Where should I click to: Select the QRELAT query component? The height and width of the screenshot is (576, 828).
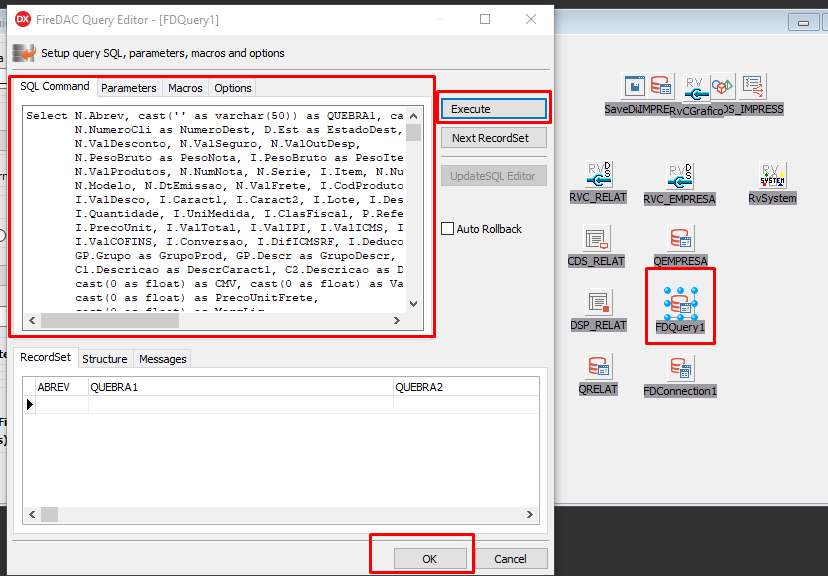point(598,367)
